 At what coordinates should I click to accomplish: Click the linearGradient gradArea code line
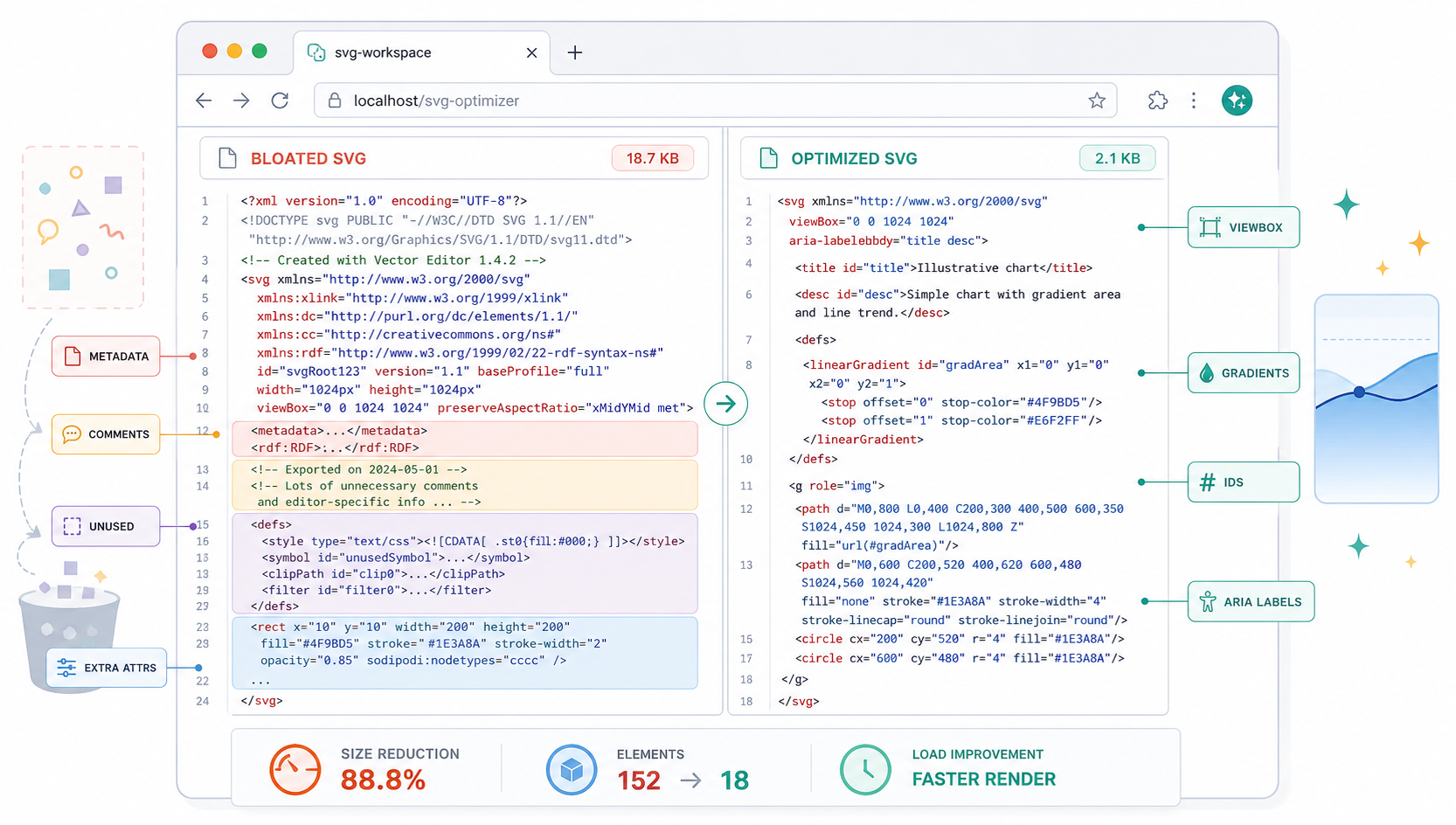956,365
